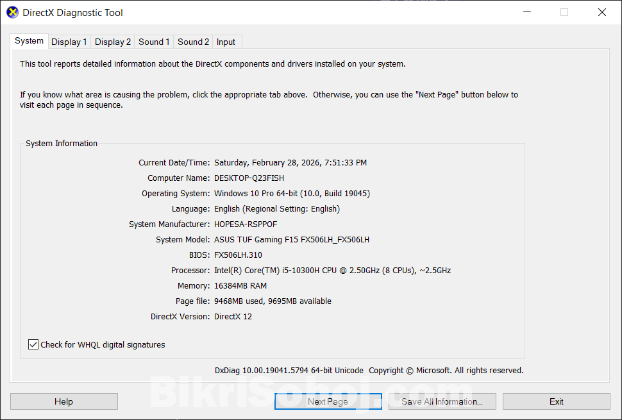Click the 'Processor:' label
This screenshot has height=420, width=622.
pyautogui.click(x=190, y=270)
